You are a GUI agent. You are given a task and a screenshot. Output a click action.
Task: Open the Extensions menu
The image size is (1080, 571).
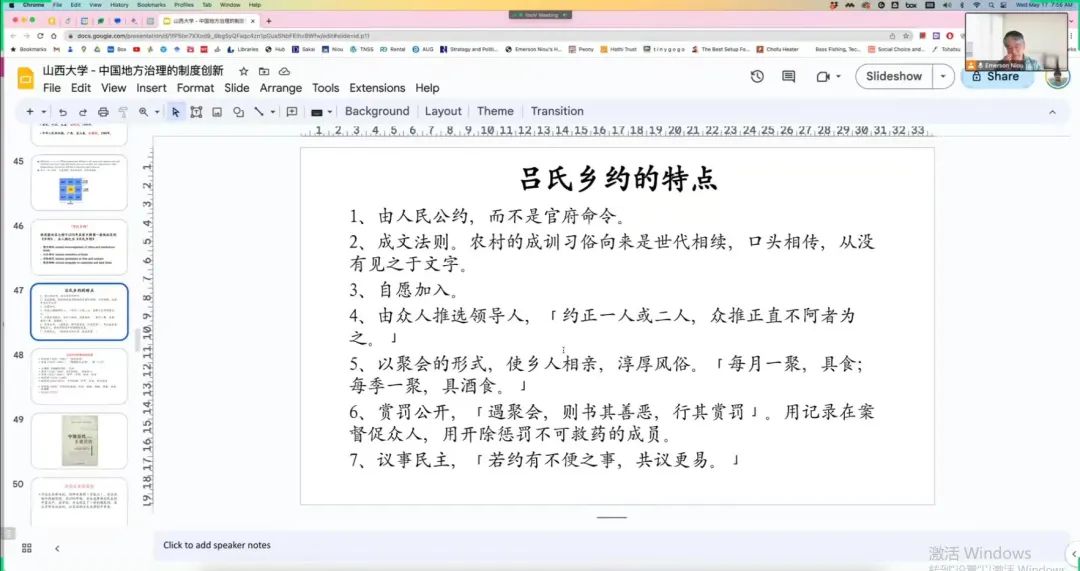[x=377, y=88]
